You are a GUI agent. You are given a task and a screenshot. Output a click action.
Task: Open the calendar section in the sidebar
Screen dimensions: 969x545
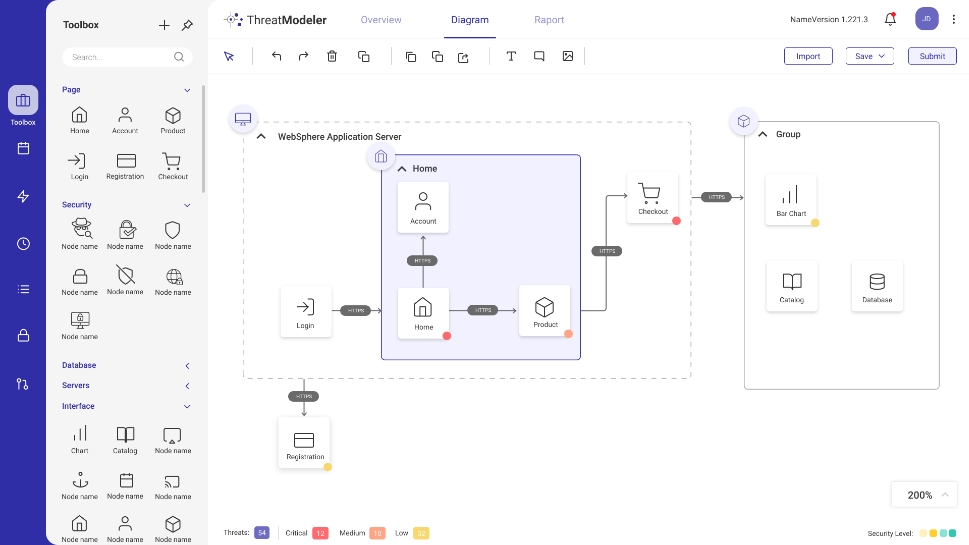coord(23,148)
